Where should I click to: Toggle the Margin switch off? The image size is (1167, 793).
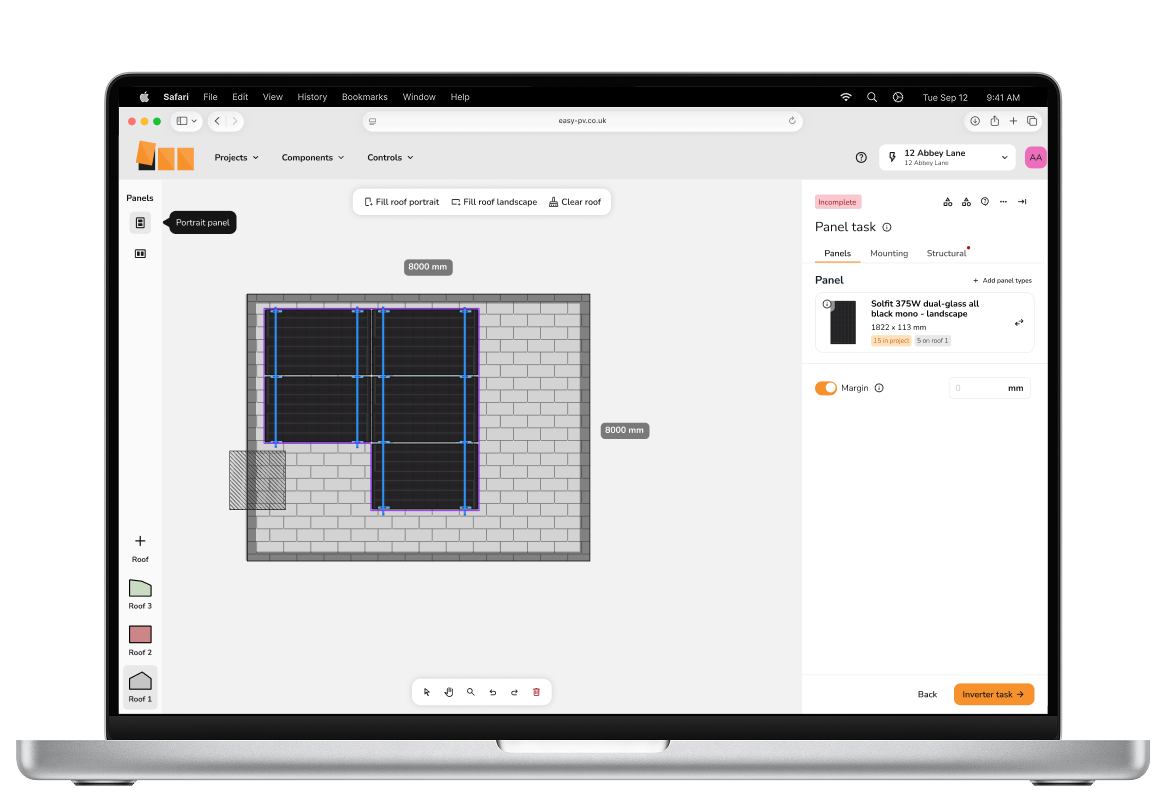tap(825, 388)
